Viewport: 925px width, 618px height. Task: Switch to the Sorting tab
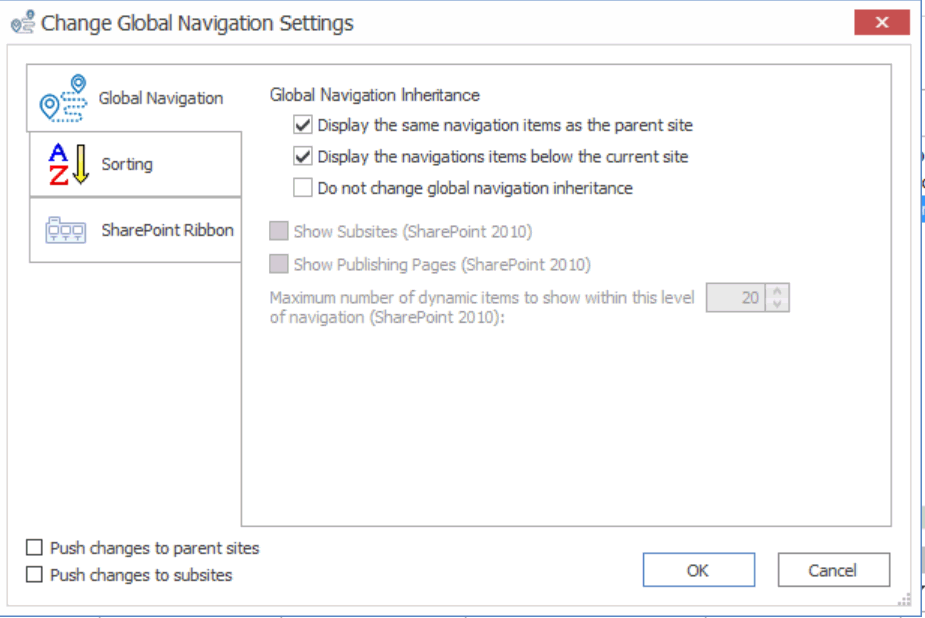[127, 164]
